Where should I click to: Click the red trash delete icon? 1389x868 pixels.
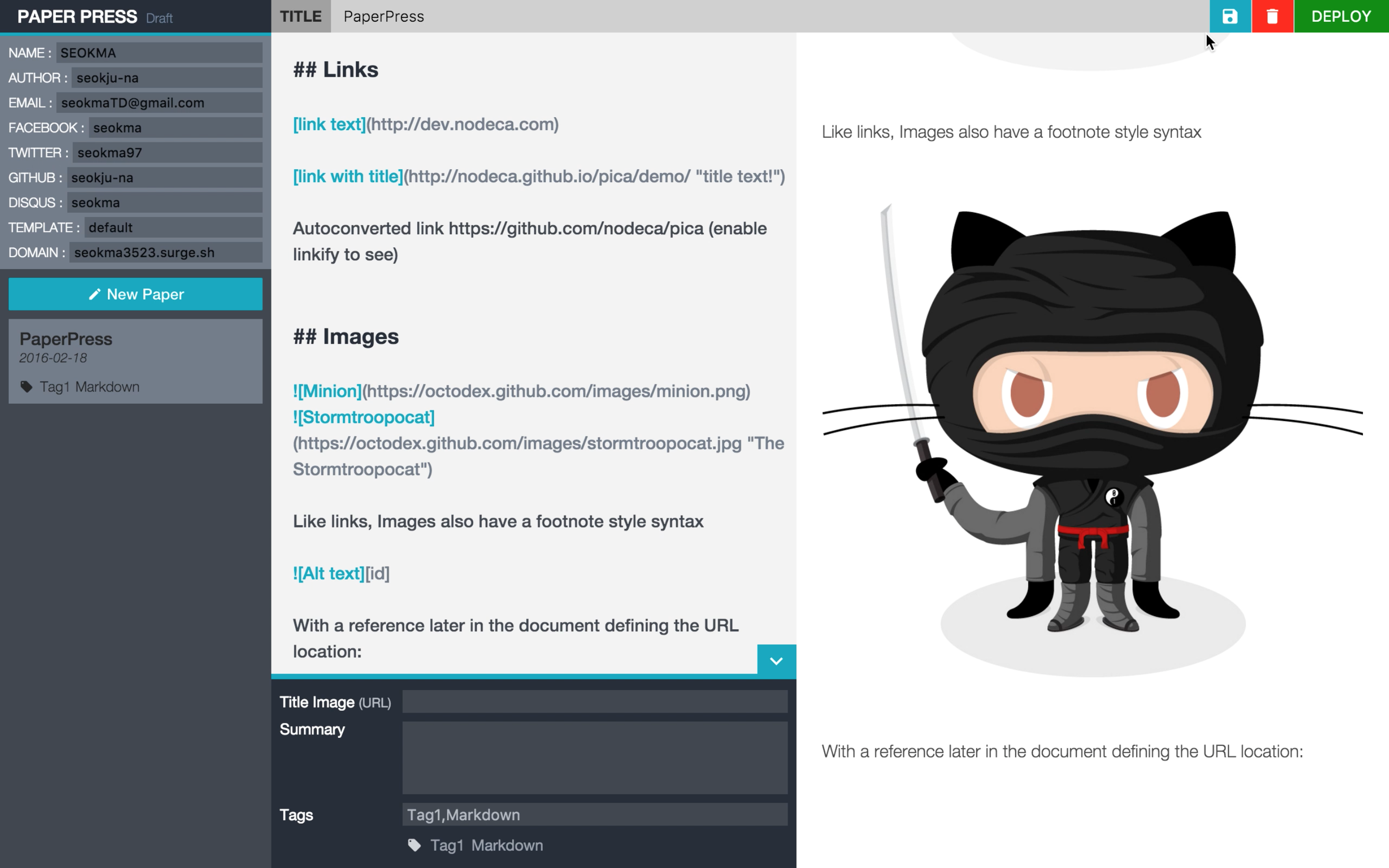1272,16
